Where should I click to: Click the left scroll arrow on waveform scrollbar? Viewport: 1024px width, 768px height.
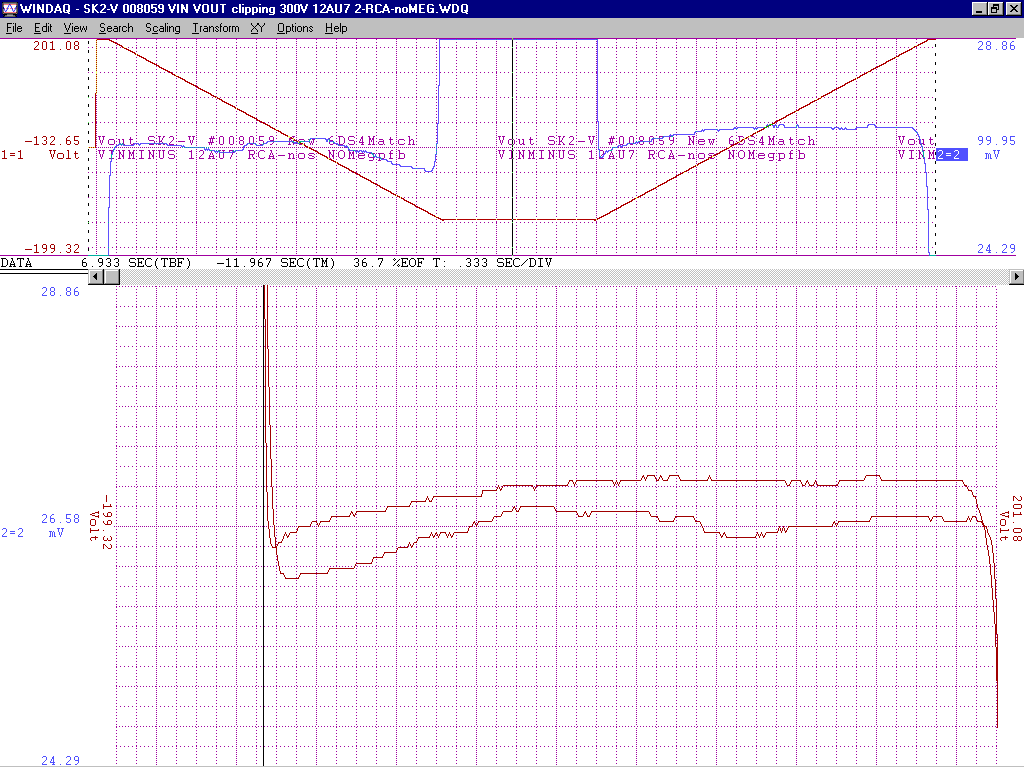pyautogui.click(x=97, y=277)
